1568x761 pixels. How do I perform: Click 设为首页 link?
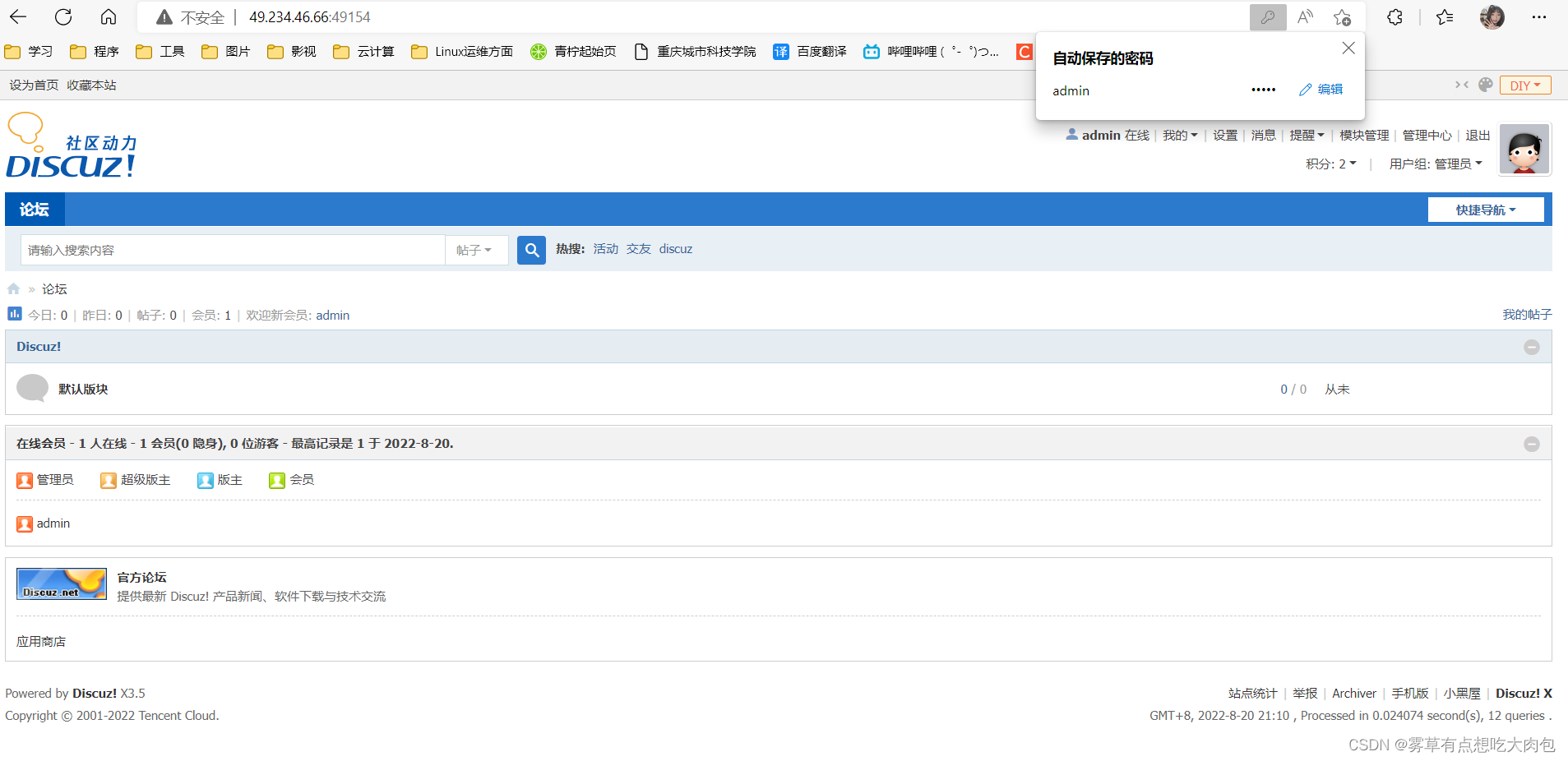click(34, 85)
